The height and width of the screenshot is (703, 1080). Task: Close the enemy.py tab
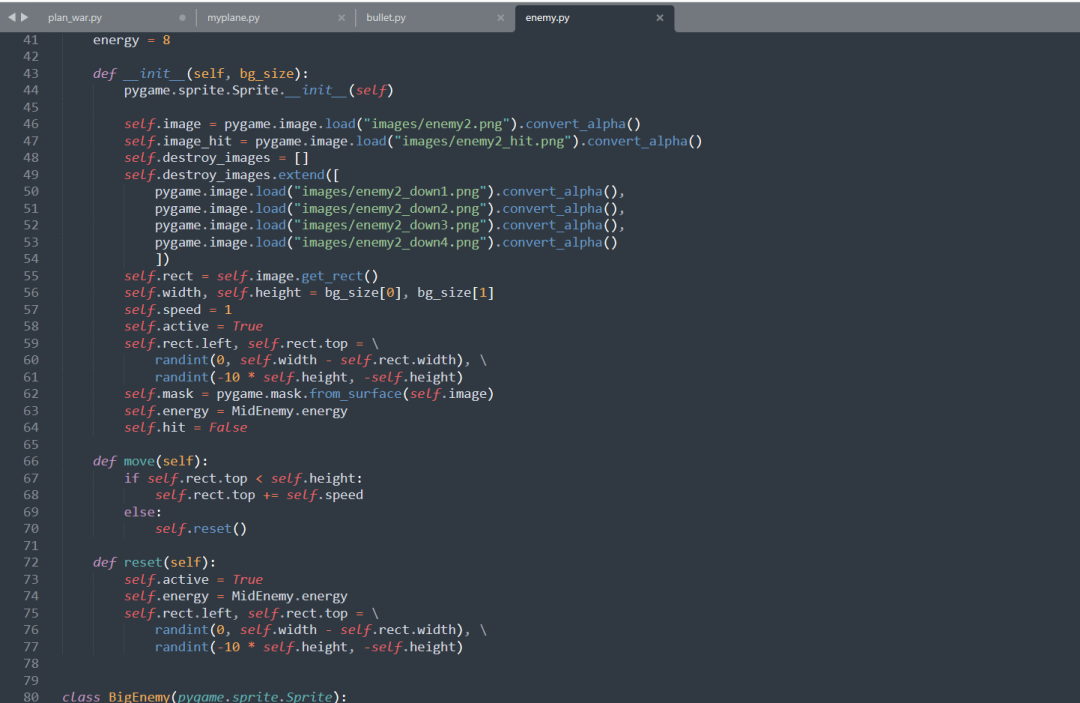659,17
